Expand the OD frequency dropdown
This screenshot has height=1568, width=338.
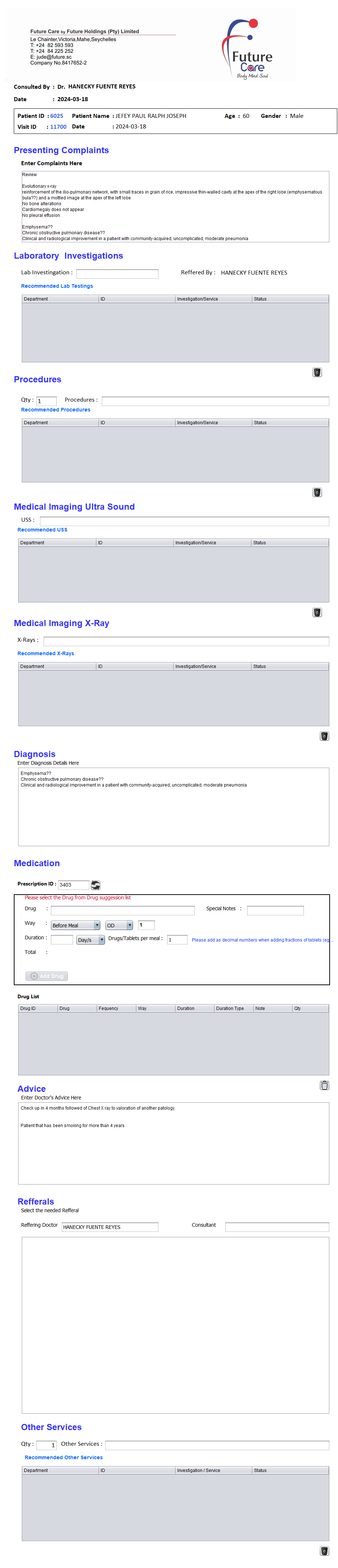pyautogui.click(x=119, y=925)
